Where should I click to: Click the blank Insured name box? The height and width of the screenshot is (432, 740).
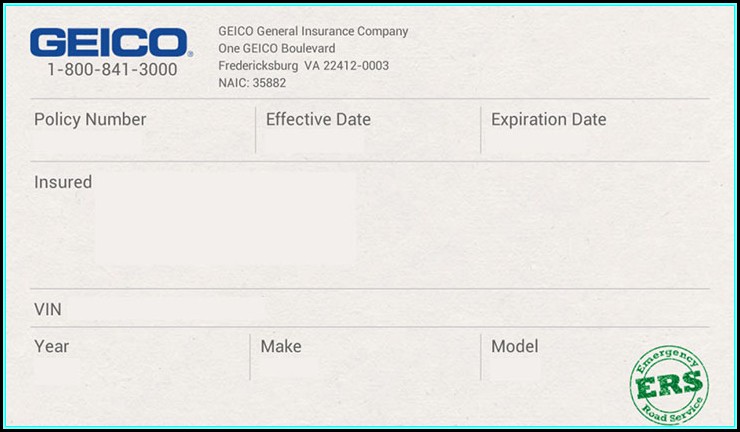[x=225, y=220]
